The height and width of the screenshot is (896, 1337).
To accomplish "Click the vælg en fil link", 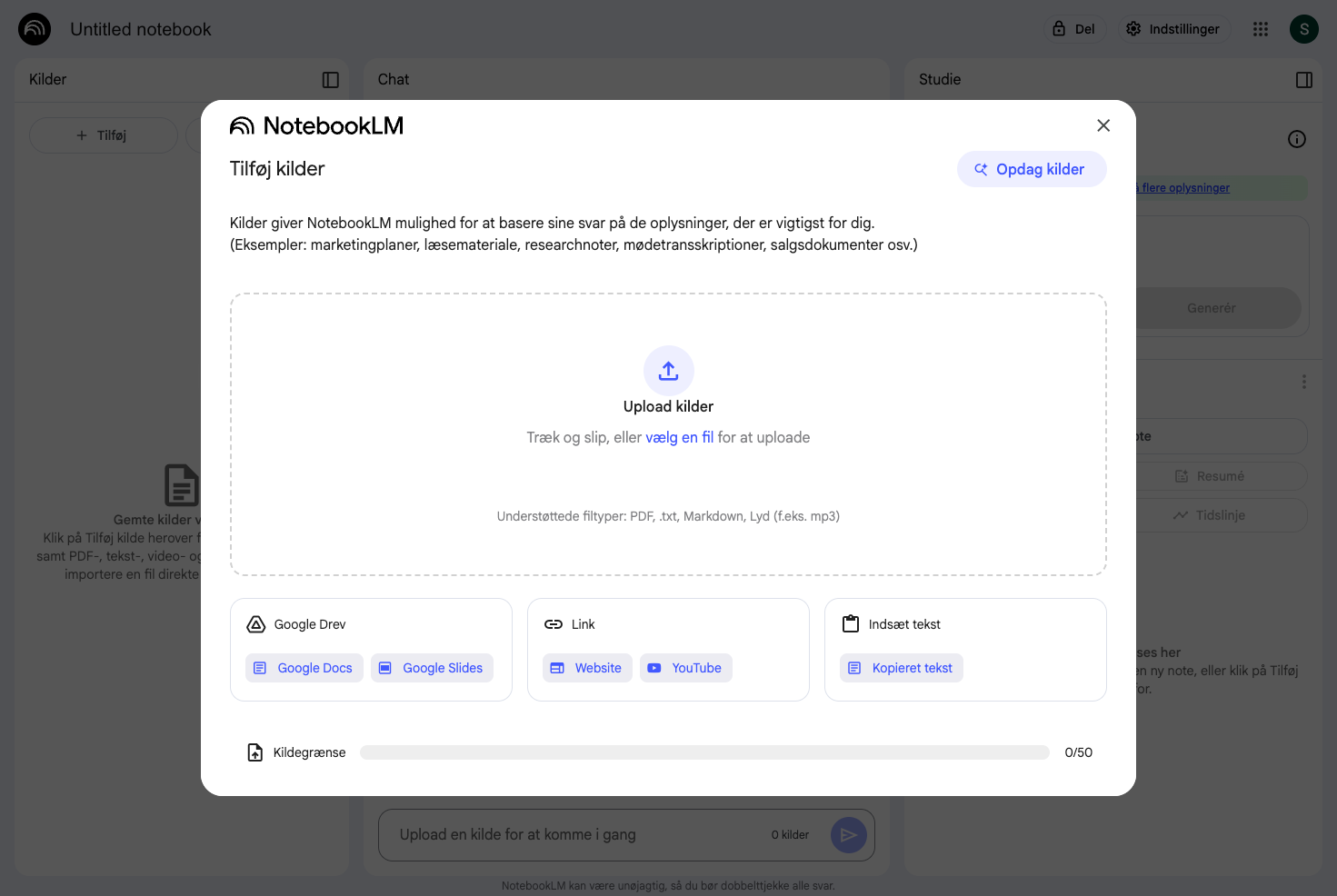I will (680, 437).
